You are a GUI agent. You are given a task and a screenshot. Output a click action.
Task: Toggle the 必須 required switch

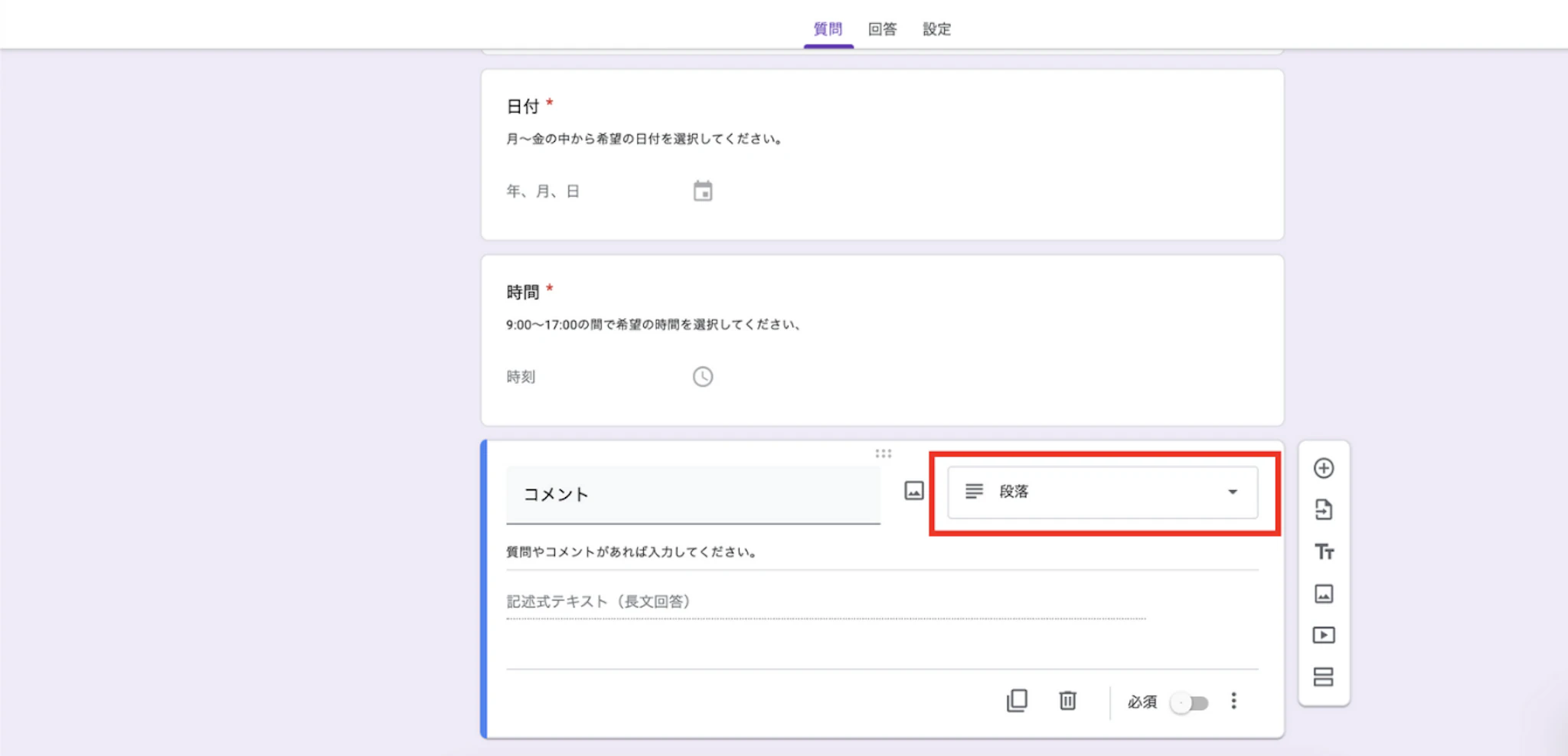(x=1188, y=701)
